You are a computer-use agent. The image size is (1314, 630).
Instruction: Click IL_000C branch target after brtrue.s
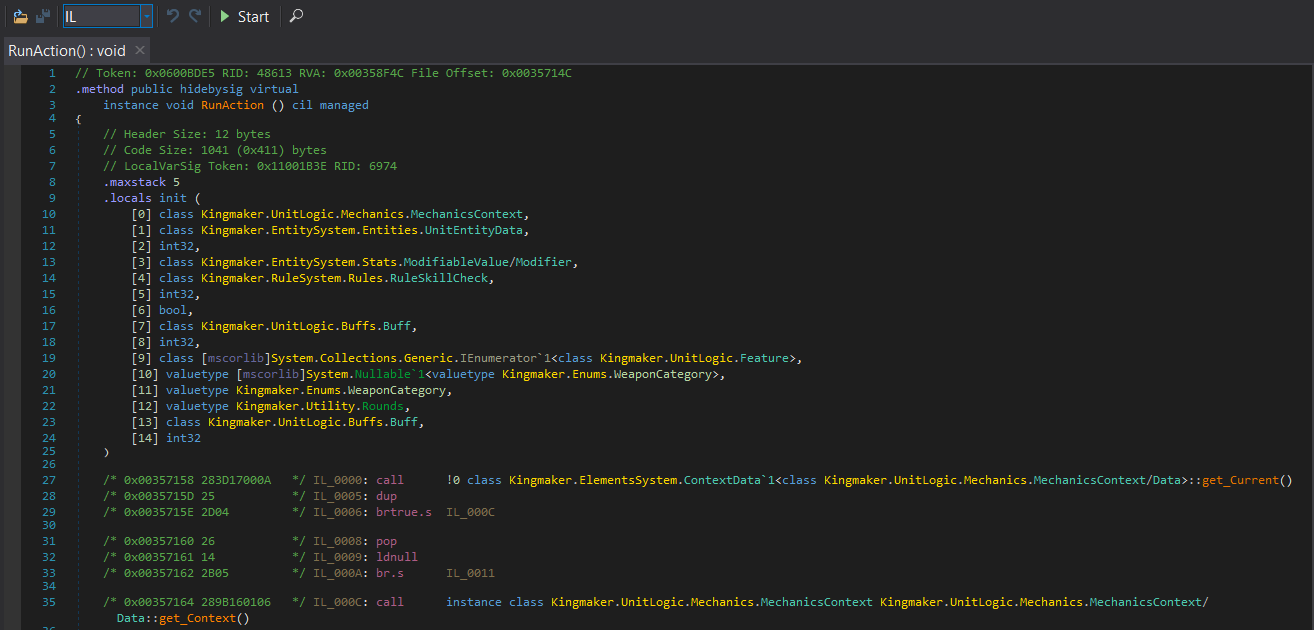tap(471, 512)
